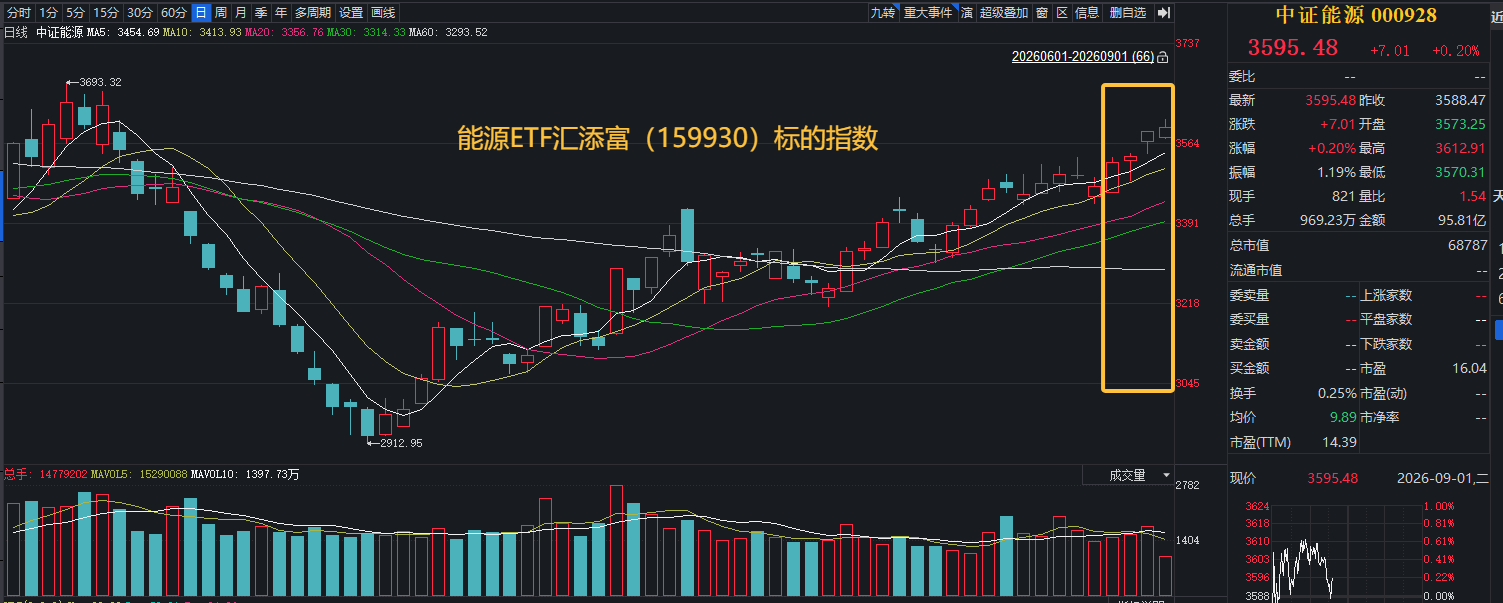Click the latest price 3595.48 under the title

pos(1292,48)
